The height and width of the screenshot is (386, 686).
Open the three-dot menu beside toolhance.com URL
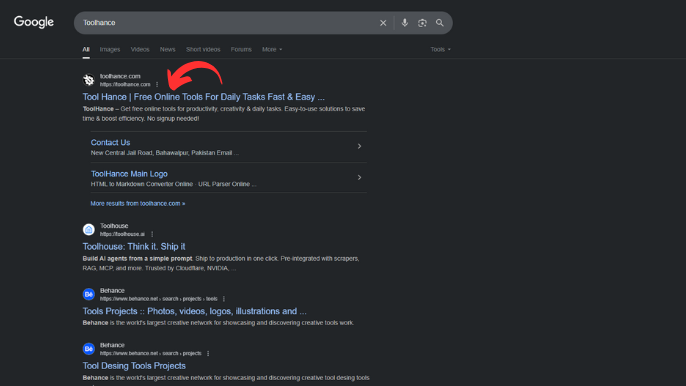point(157,84)
